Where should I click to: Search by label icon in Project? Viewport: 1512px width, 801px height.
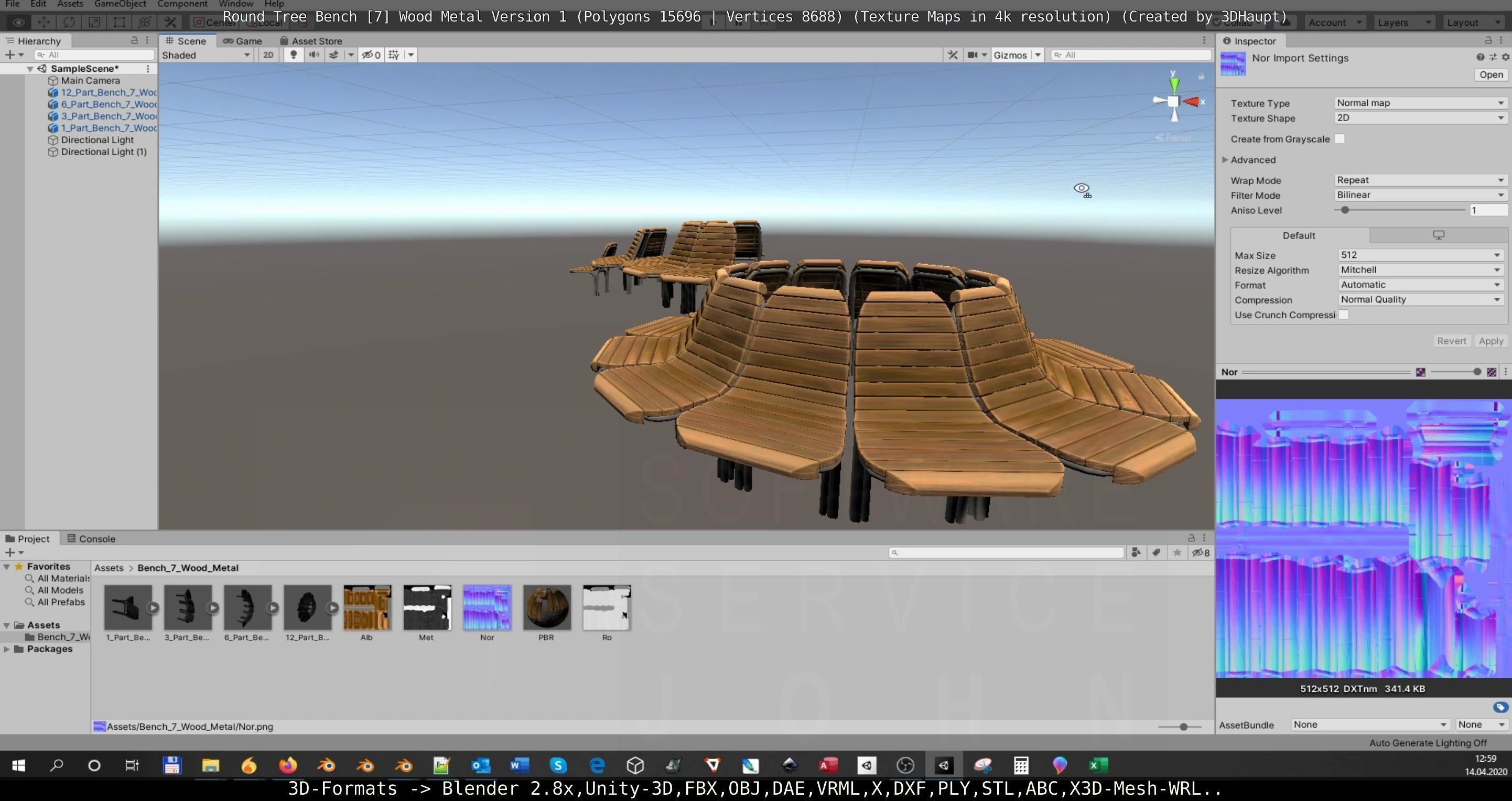tap(1157, 553)
